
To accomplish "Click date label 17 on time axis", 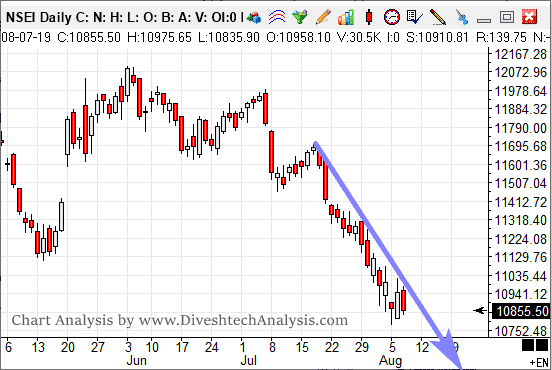I will click(x=182, y=347).
